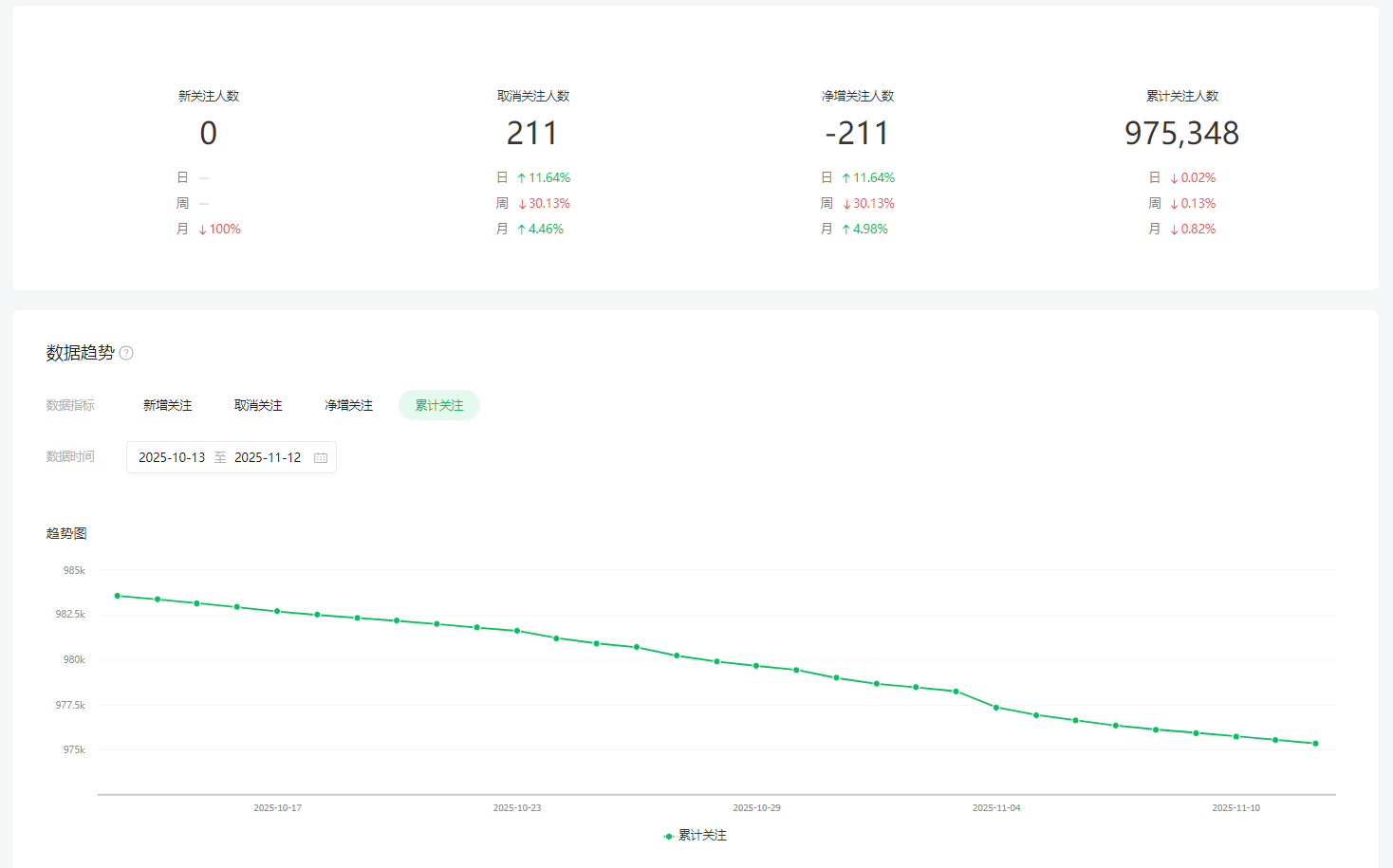Click the 2025-10-17 x-axis date label

tap(277, 808)
